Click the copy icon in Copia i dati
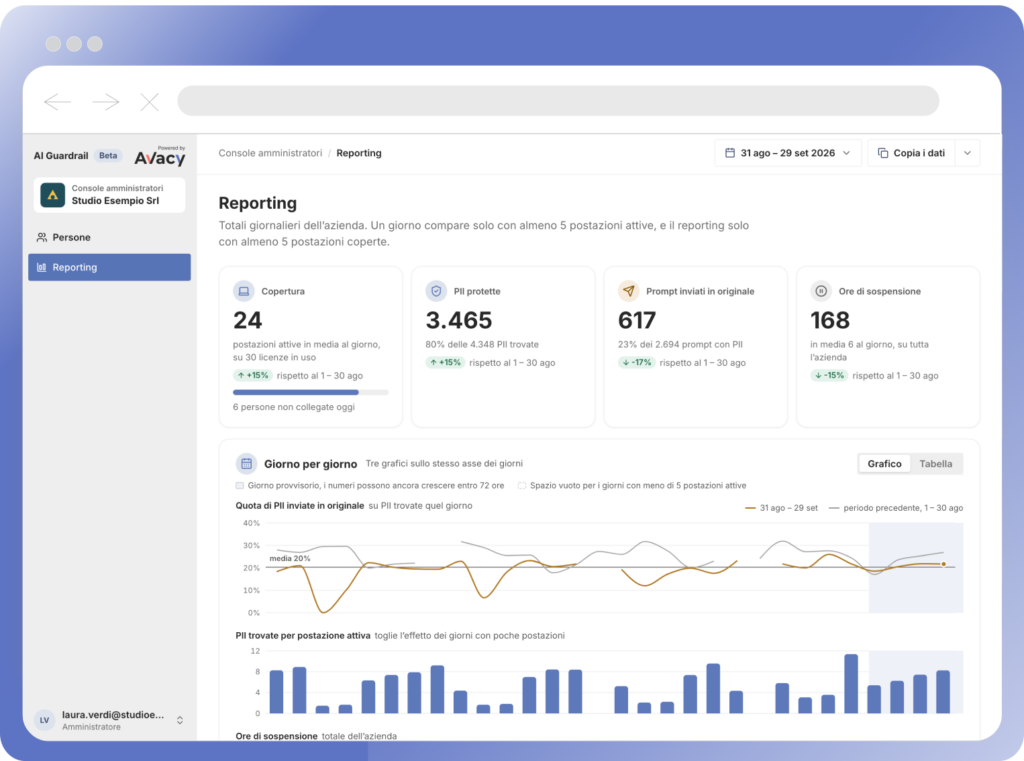Screen dimensions: 1024x761 [883, 153]
